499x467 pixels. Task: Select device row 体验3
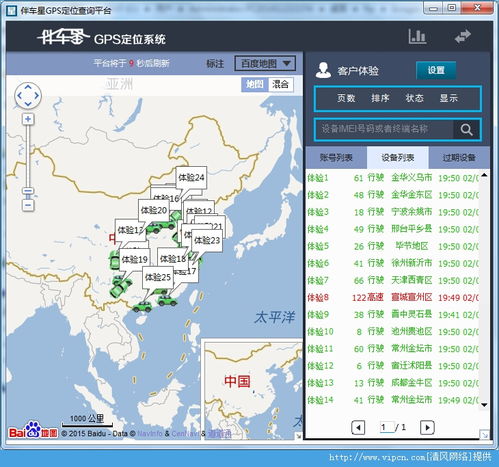(x=393, y=212)
